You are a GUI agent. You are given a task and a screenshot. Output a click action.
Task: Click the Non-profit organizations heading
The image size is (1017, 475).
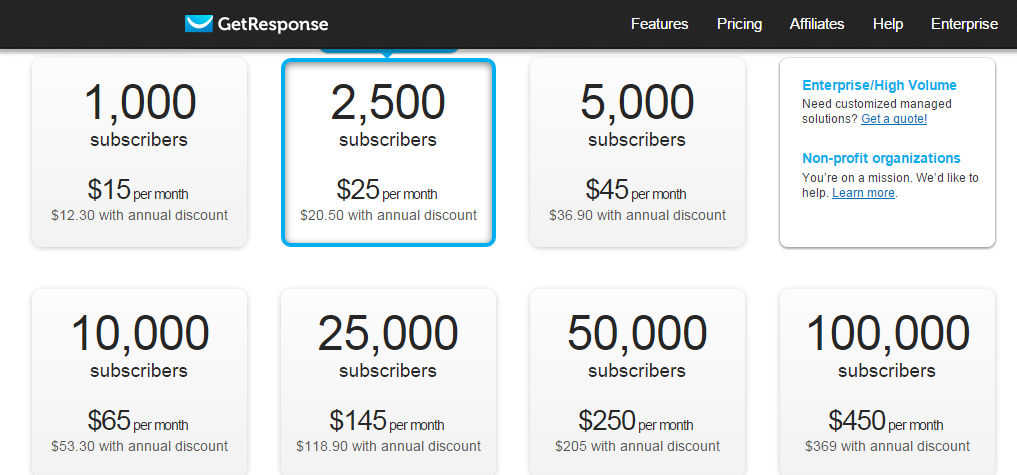[881, 158]
